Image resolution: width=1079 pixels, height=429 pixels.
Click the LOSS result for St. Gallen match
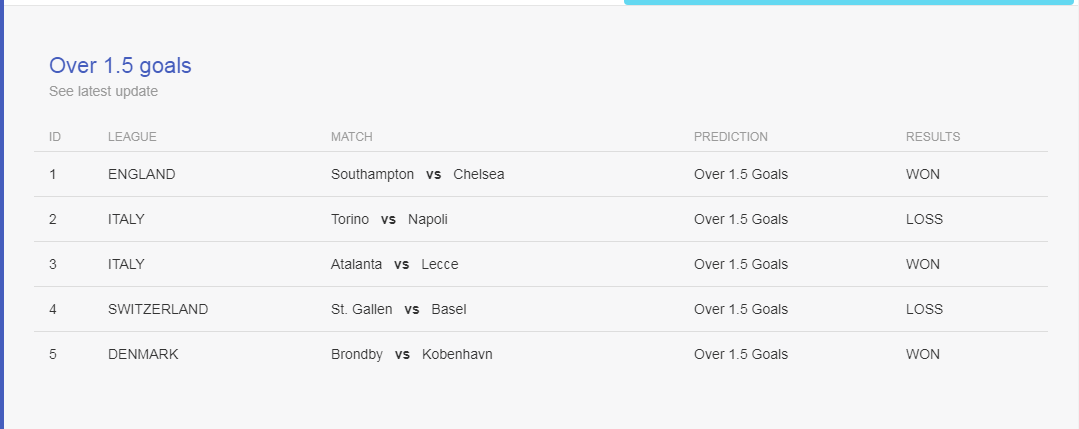924,309
